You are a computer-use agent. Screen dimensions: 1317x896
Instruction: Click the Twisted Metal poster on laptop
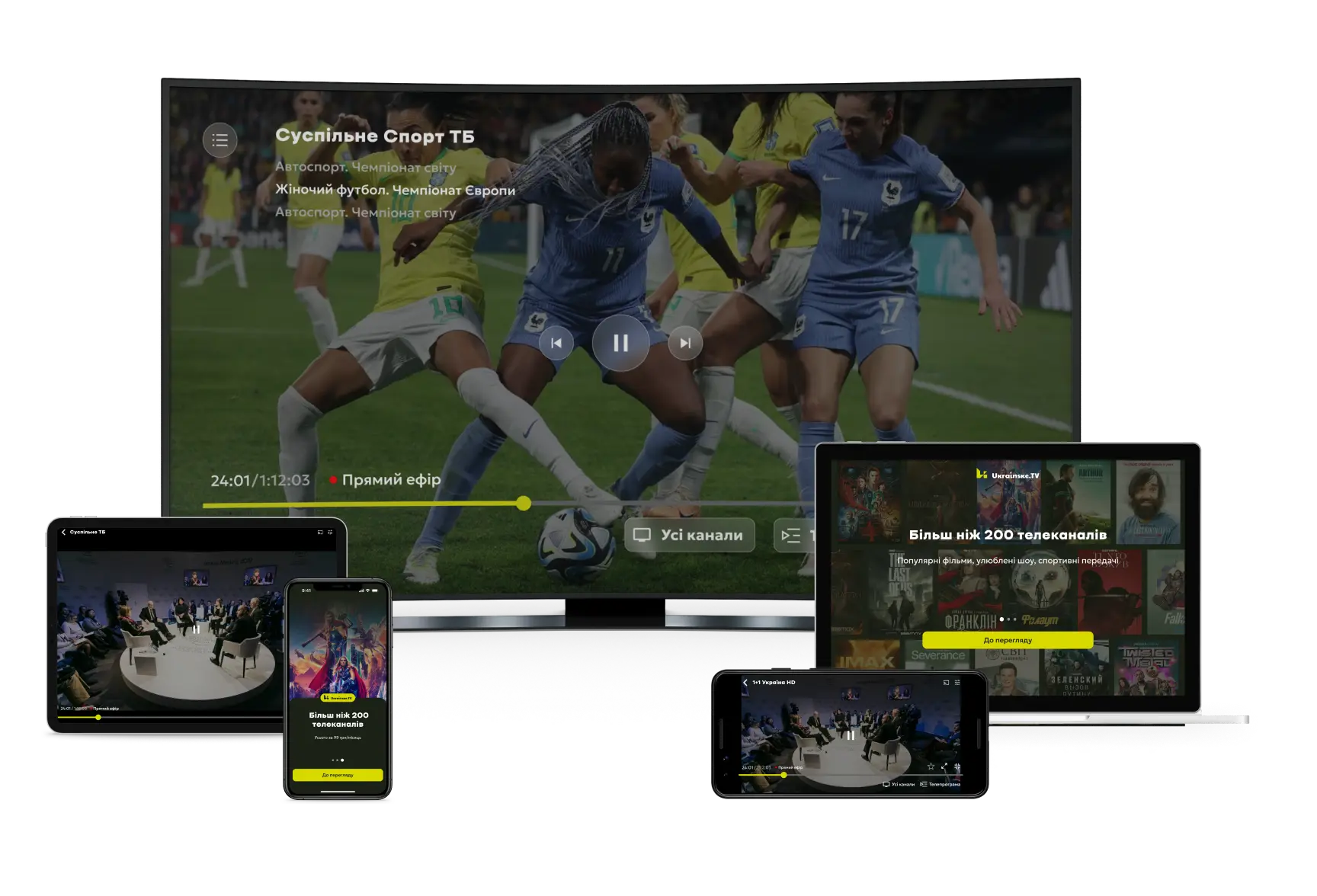pyautogui.click(x=1147, y=667)
